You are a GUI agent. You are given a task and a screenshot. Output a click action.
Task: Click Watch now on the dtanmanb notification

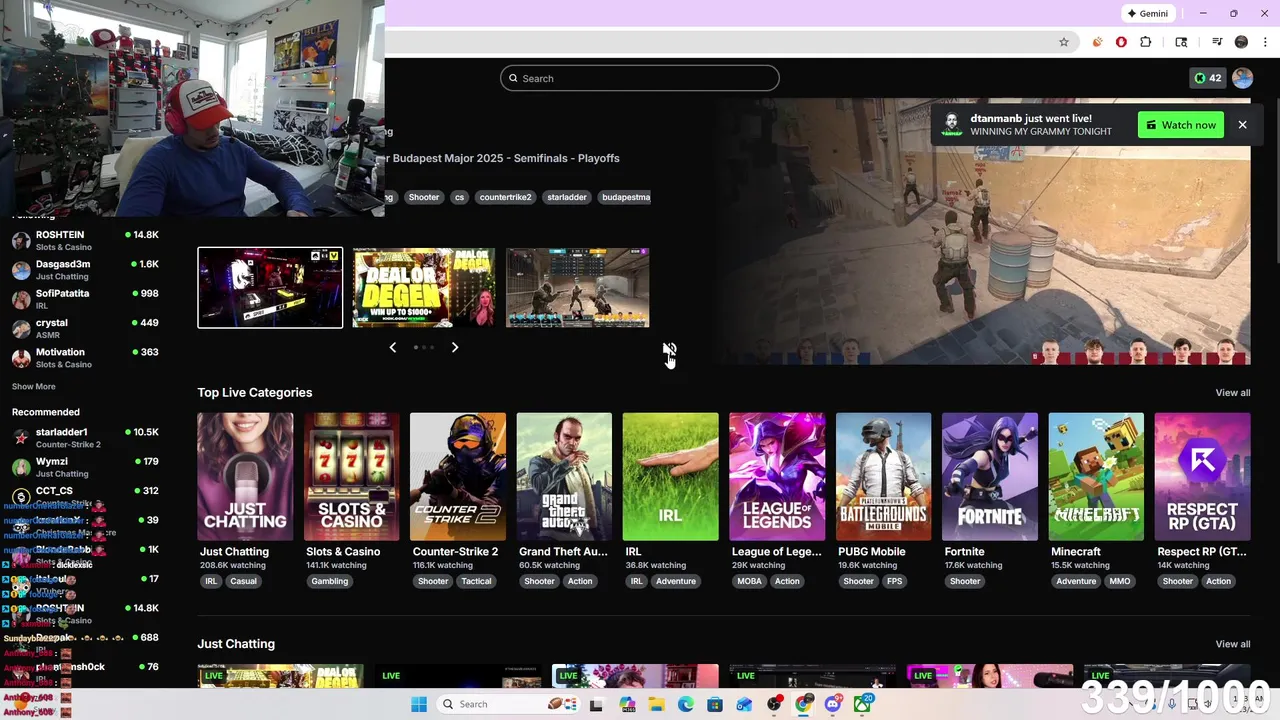pyautogui.click(x=1181, y=125)
